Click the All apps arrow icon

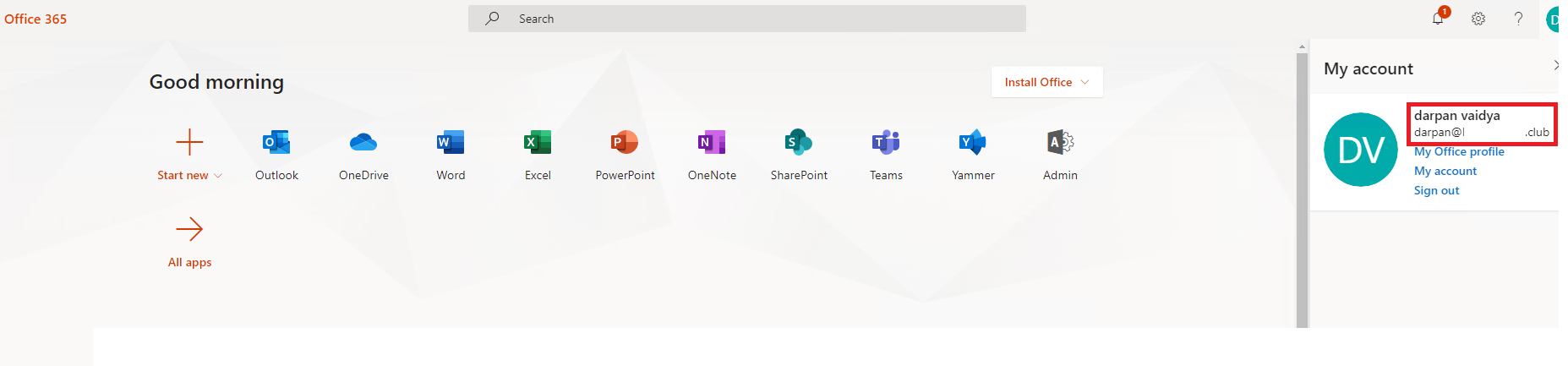(189, 229)
